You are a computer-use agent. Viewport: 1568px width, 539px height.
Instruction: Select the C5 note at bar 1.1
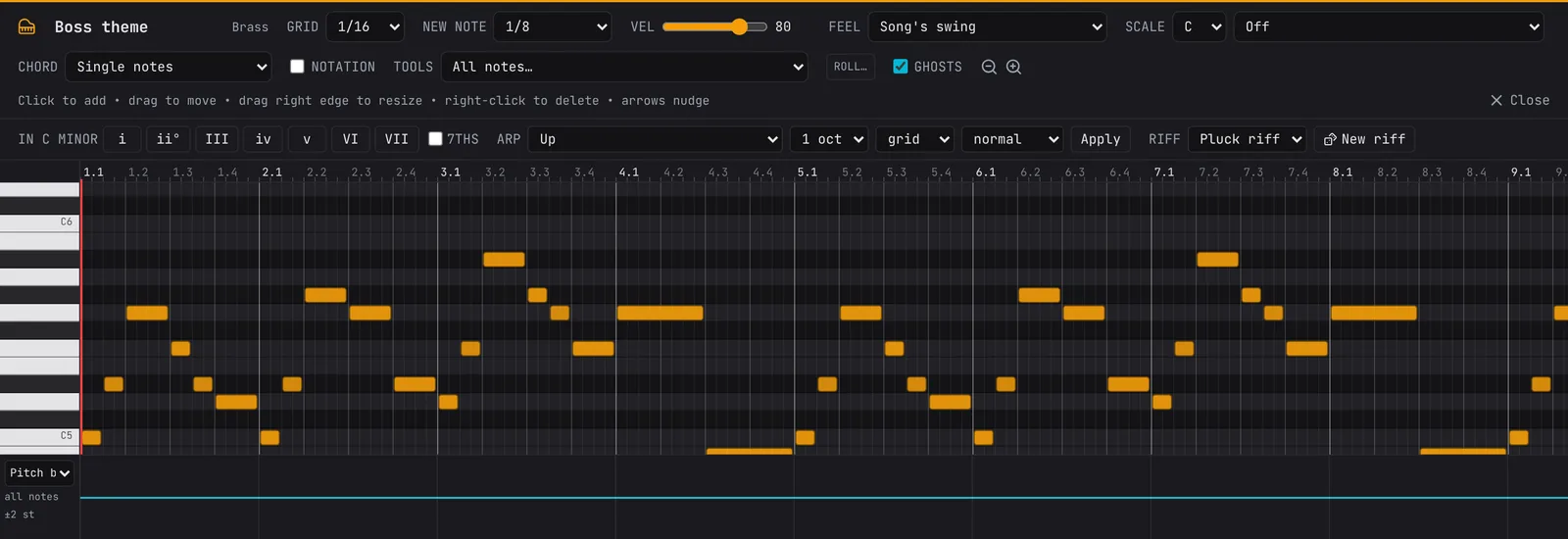[x=91, y=437]
